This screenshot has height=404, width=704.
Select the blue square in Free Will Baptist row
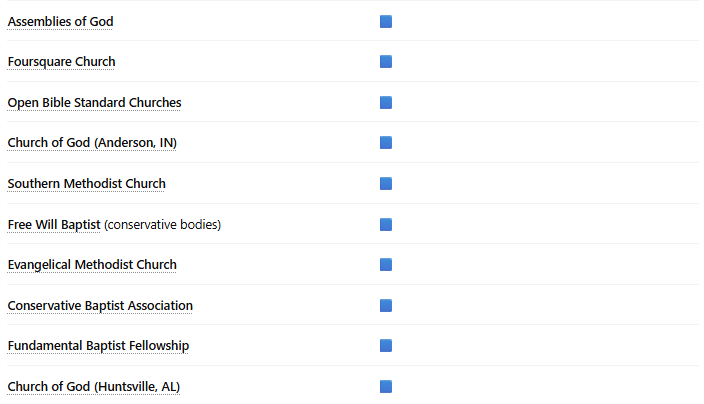tap(386, 224)
